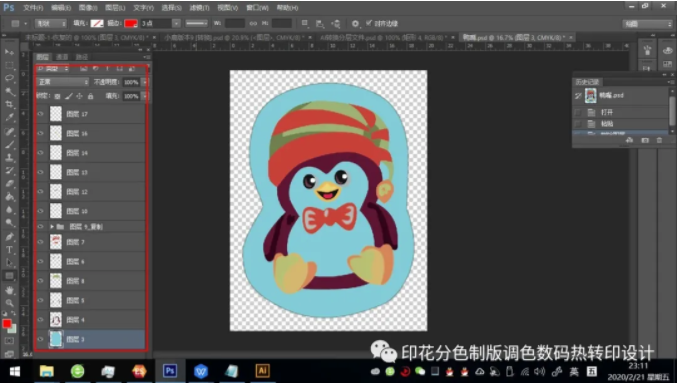Screen dimensions: 678x383
Task: Switch to the 通道 panel tab
Action: 62,57
